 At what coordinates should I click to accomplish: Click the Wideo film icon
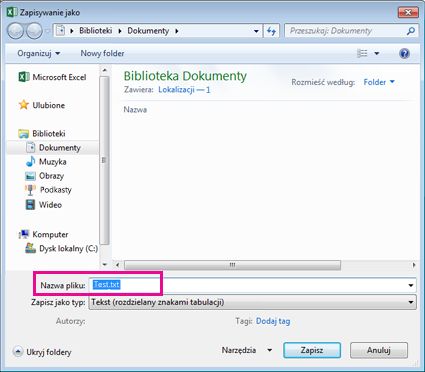(x=30, y=204)
